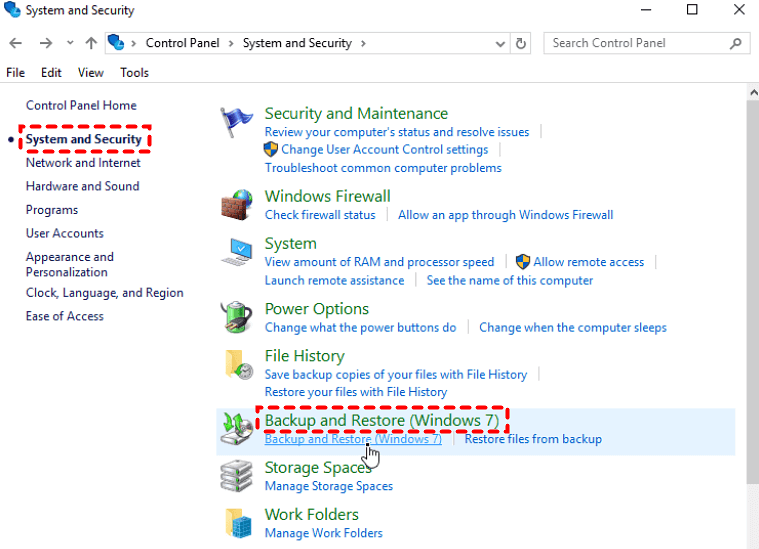Click the Windows Firewall brick wall icon
Viewport: 759px width, 549px height.
tap(236, 204)
